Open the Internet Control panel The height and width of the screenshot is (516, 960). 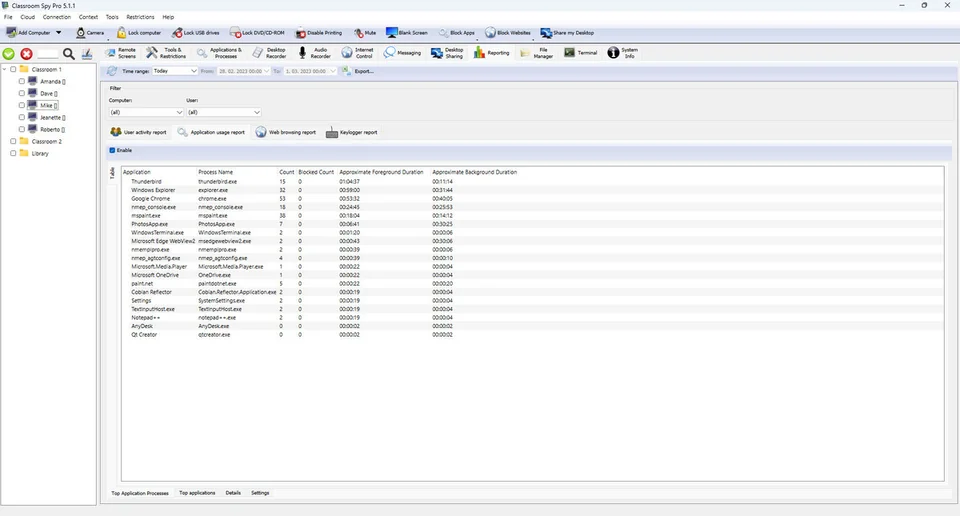358,53
